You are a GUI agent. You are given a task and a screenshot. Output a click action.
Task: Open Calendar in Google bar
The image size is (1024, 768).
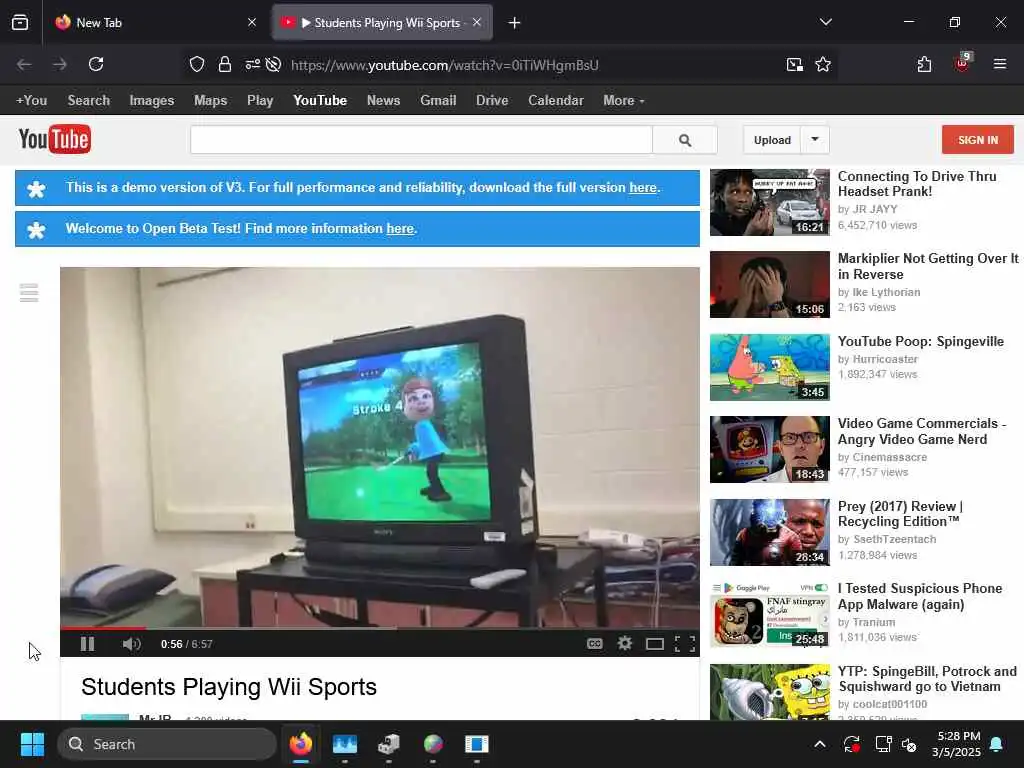(556, 101)
